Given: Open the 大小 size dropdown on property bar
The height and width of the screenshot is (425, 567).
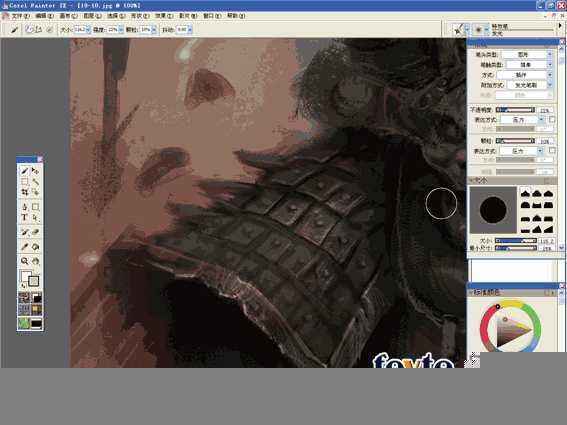Looking at the screenshot, I should click(88, 30).
